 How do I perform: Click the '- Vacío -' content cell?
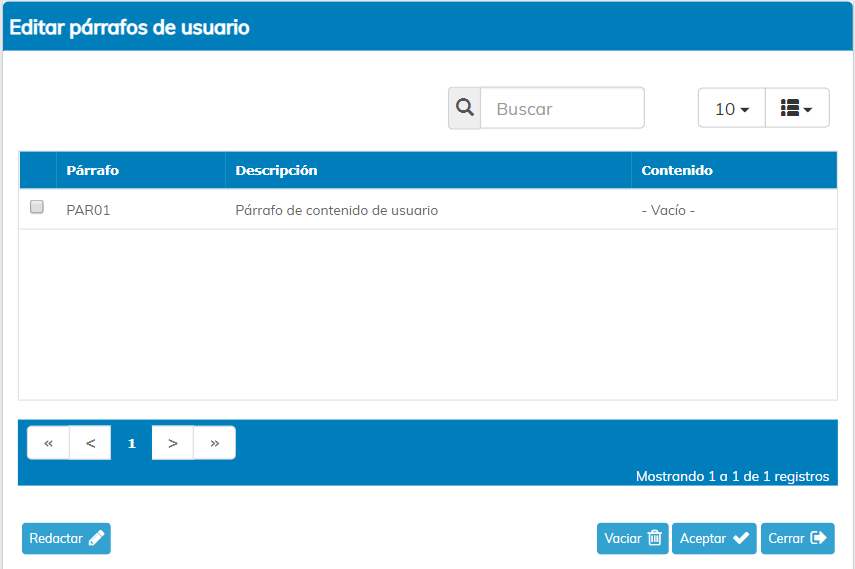pos(667,211)
